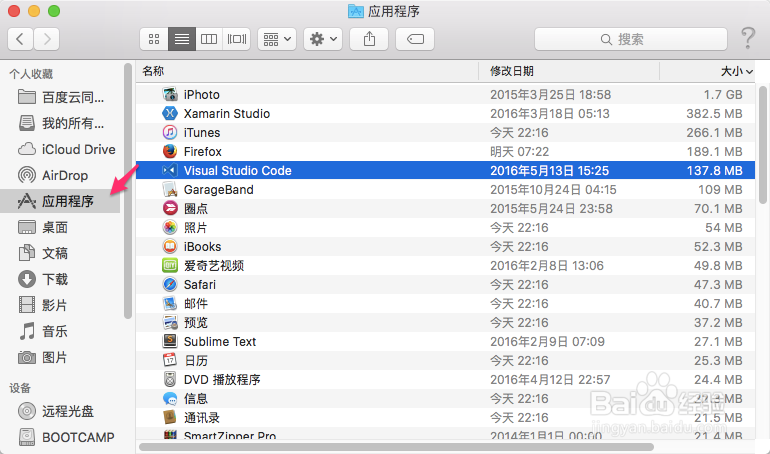Image resolution: width=770 pixels, height=454 pixels.
Task: Switch to Cover Flow view
Action: click(x=237, y=39)
